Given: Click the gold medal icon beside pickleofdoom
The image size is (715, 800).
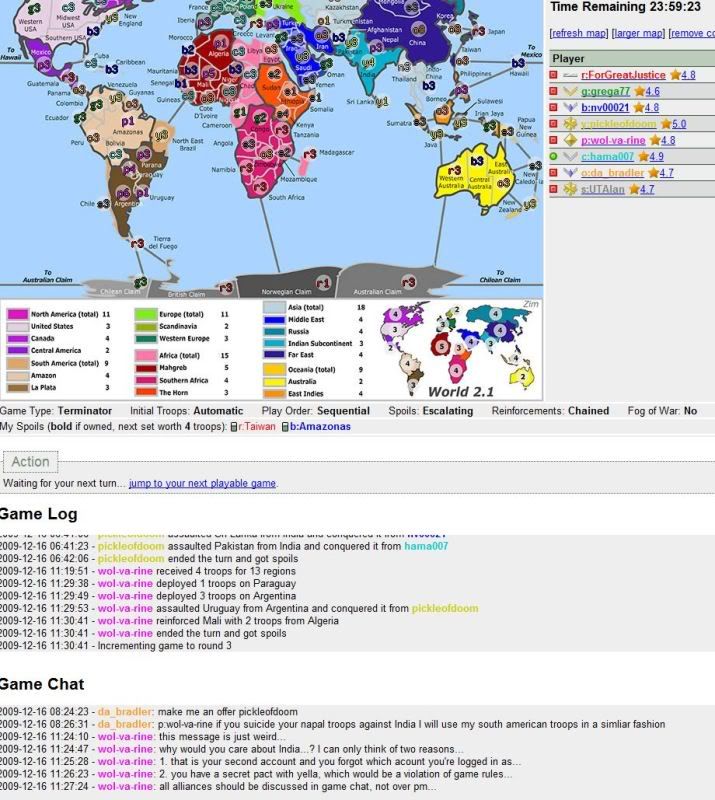Looking at the screenshot, I should pos(570,124).
